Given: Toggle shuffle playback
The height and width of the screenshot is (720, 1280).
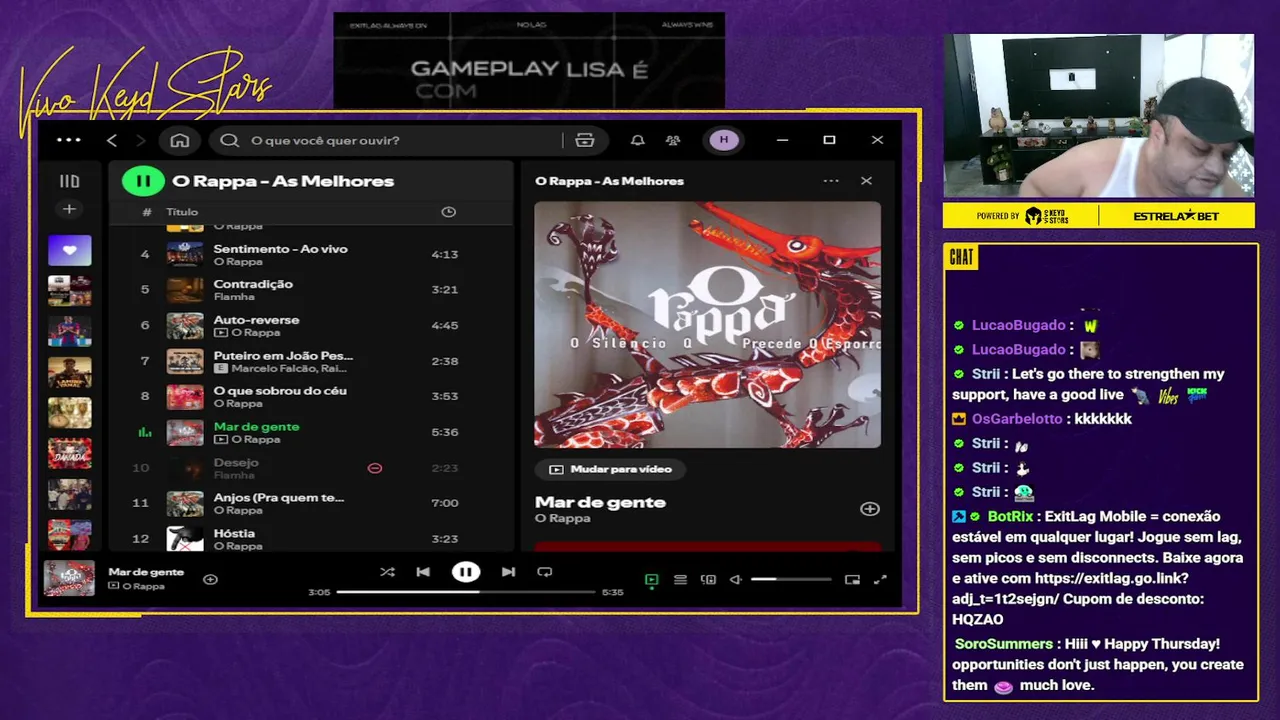Looking at the screenshot, I should point(387,572).
